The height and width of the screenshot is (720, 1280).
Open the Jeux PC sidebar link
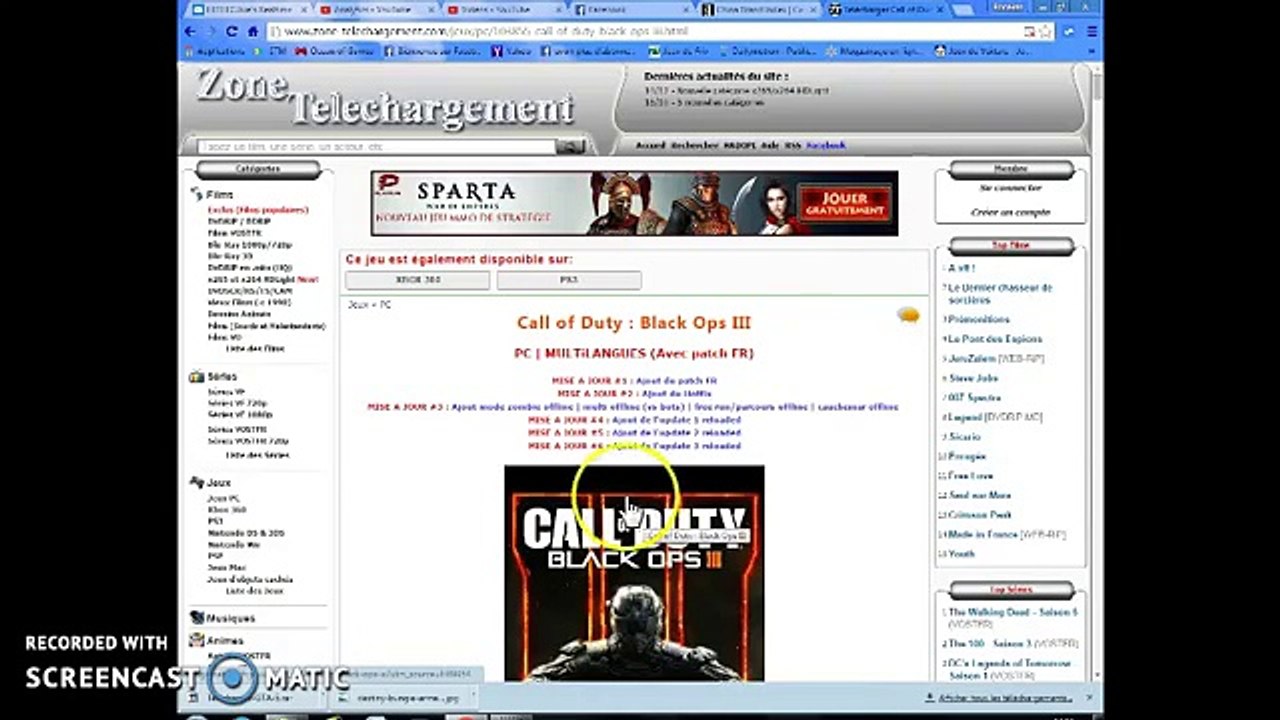223,497
